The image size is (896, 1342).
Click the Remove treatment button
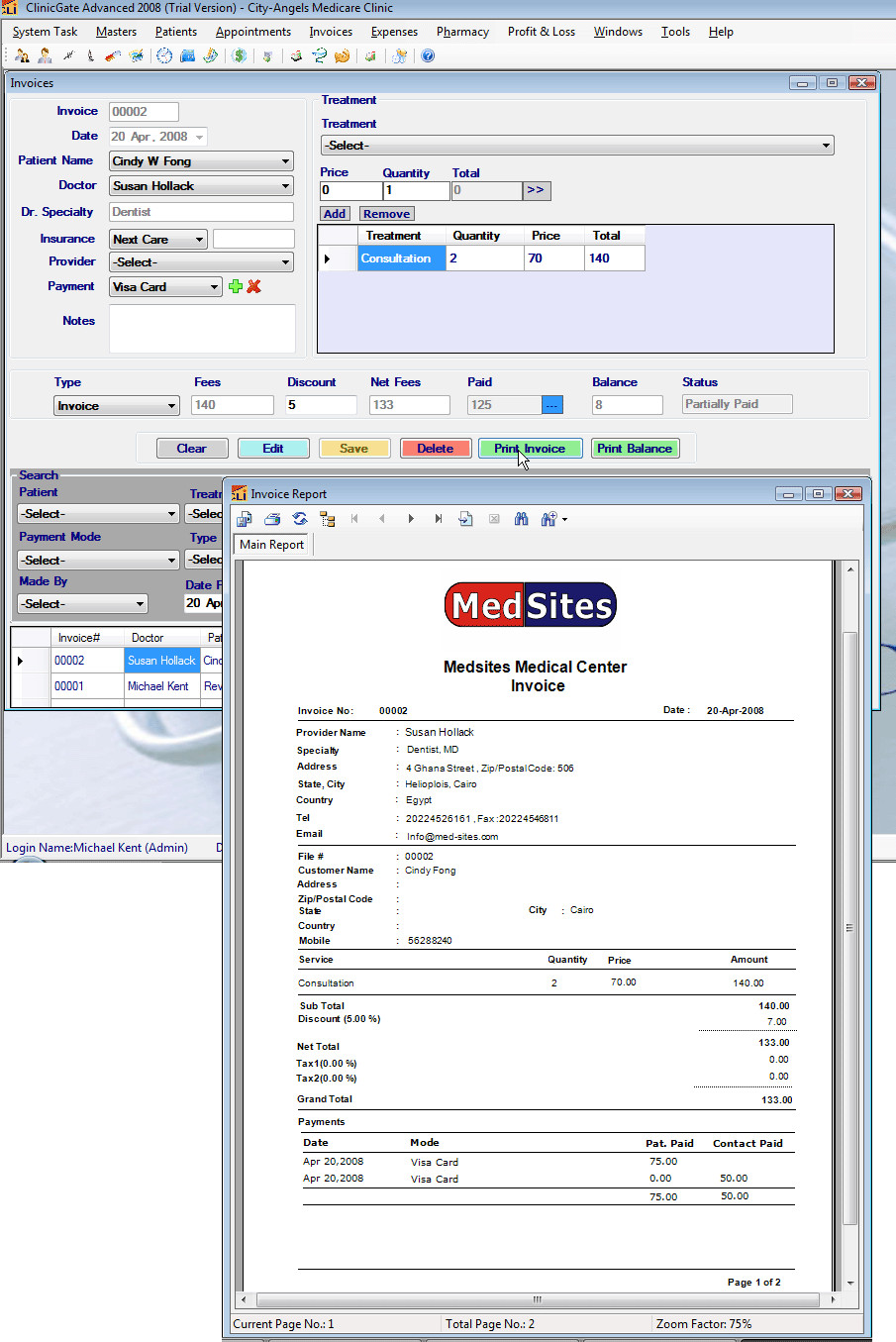point(386,214)
